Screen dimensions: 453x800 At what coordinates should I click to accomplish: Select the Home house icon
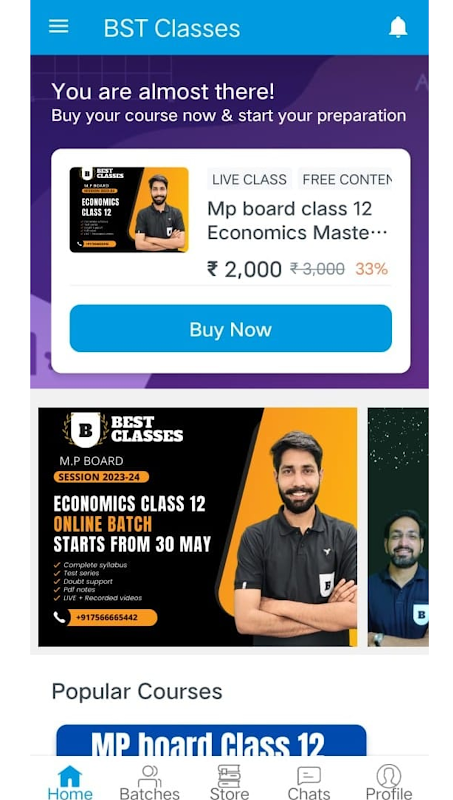click(70, 777)
